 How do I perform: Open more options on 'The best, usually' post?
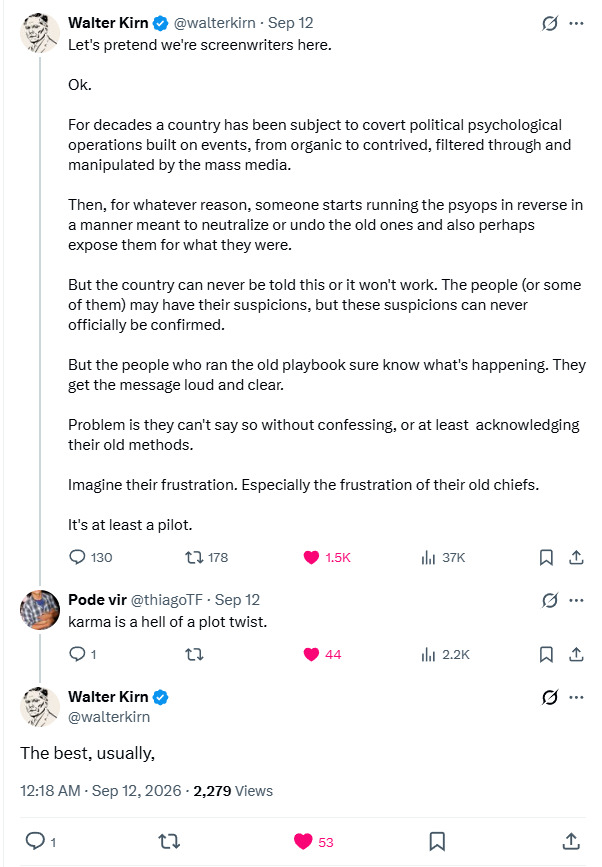(576, 697)
